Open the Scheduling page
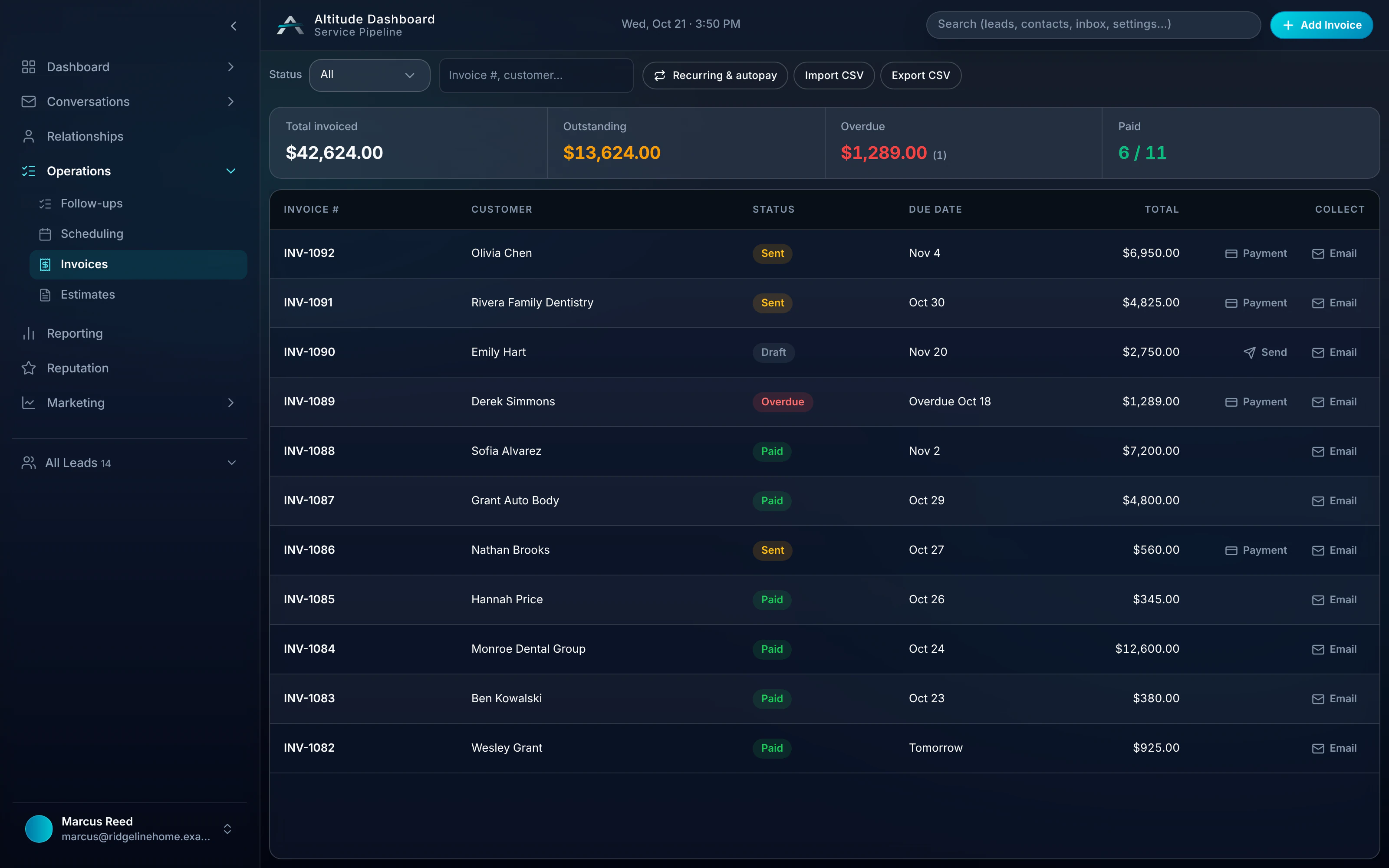 (138, 233)
